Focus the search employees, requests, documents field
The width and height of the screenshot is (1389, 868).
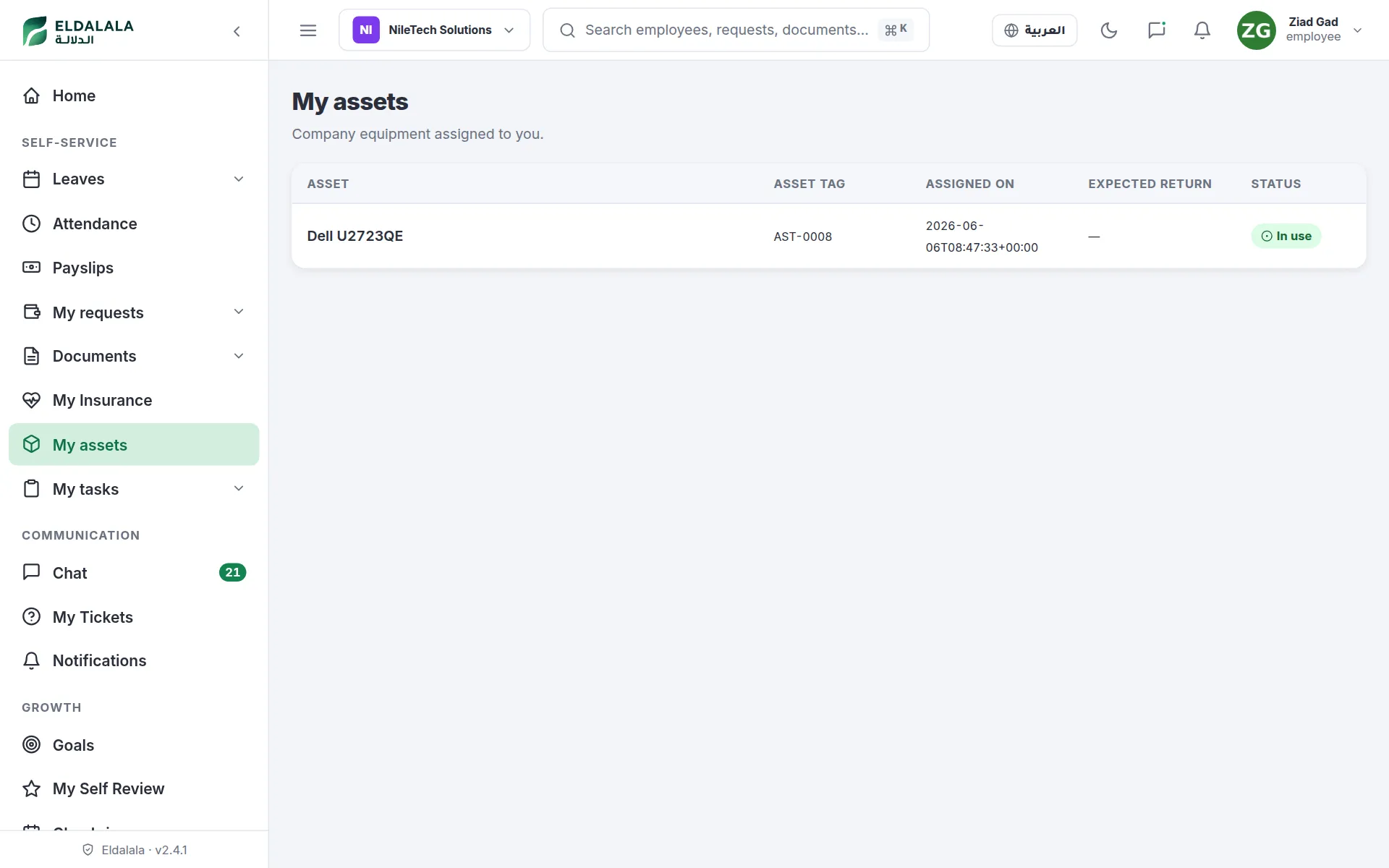point(736,30)
